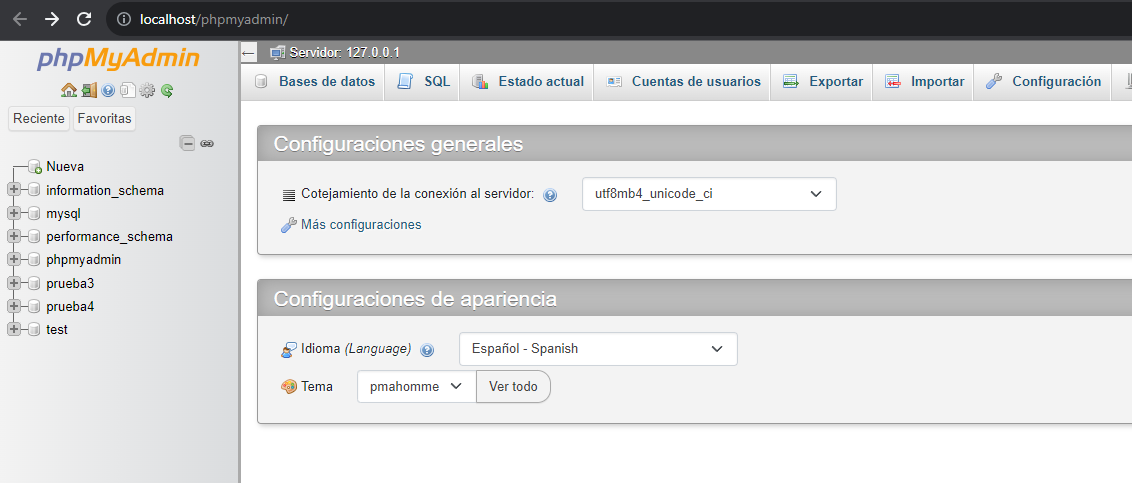
Task: Expand the phpmyadmin database node
Action: 13,260
